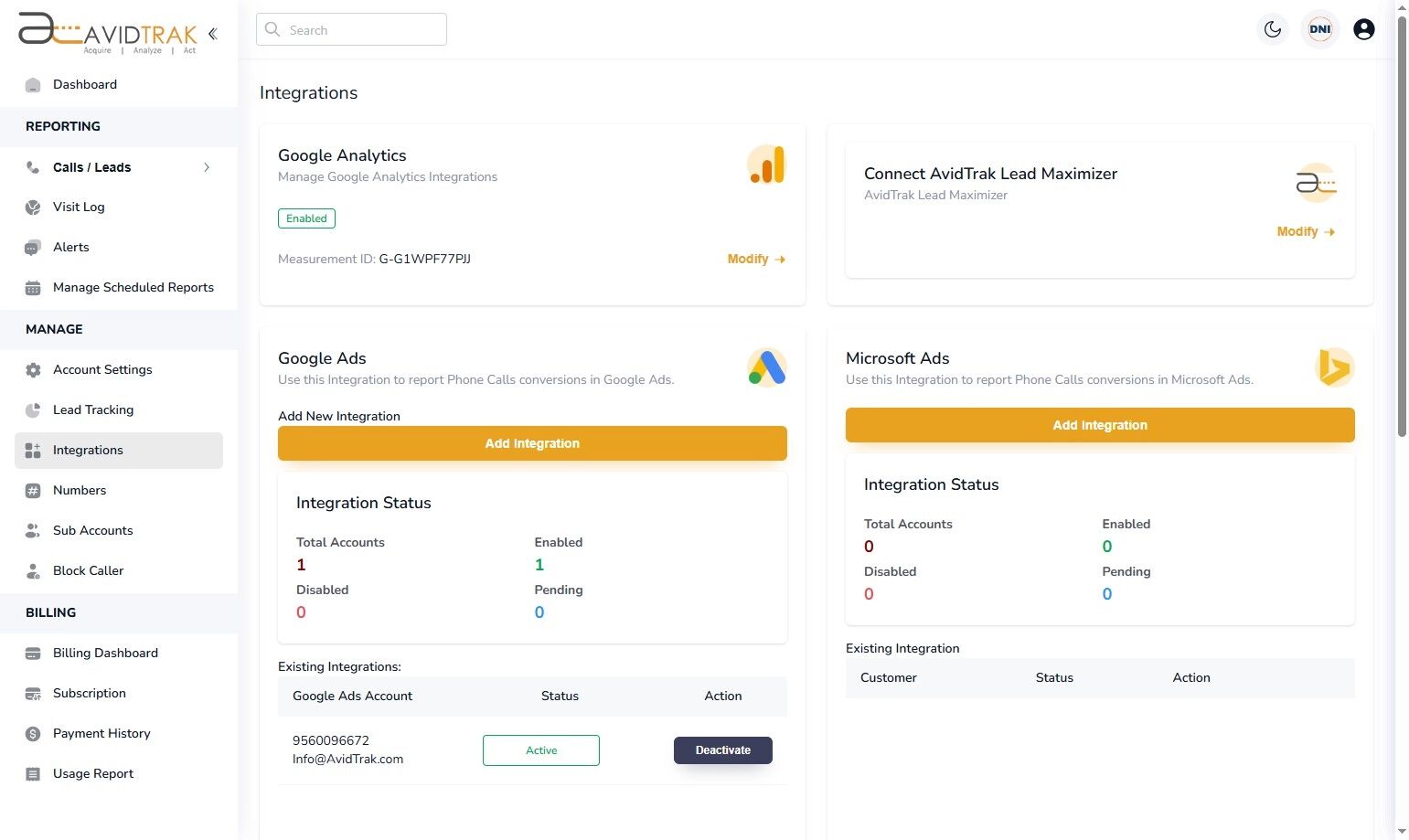Toggle dark mode with the moon icon
The height and width of the screenshot is (840, 1409).
1272,29
